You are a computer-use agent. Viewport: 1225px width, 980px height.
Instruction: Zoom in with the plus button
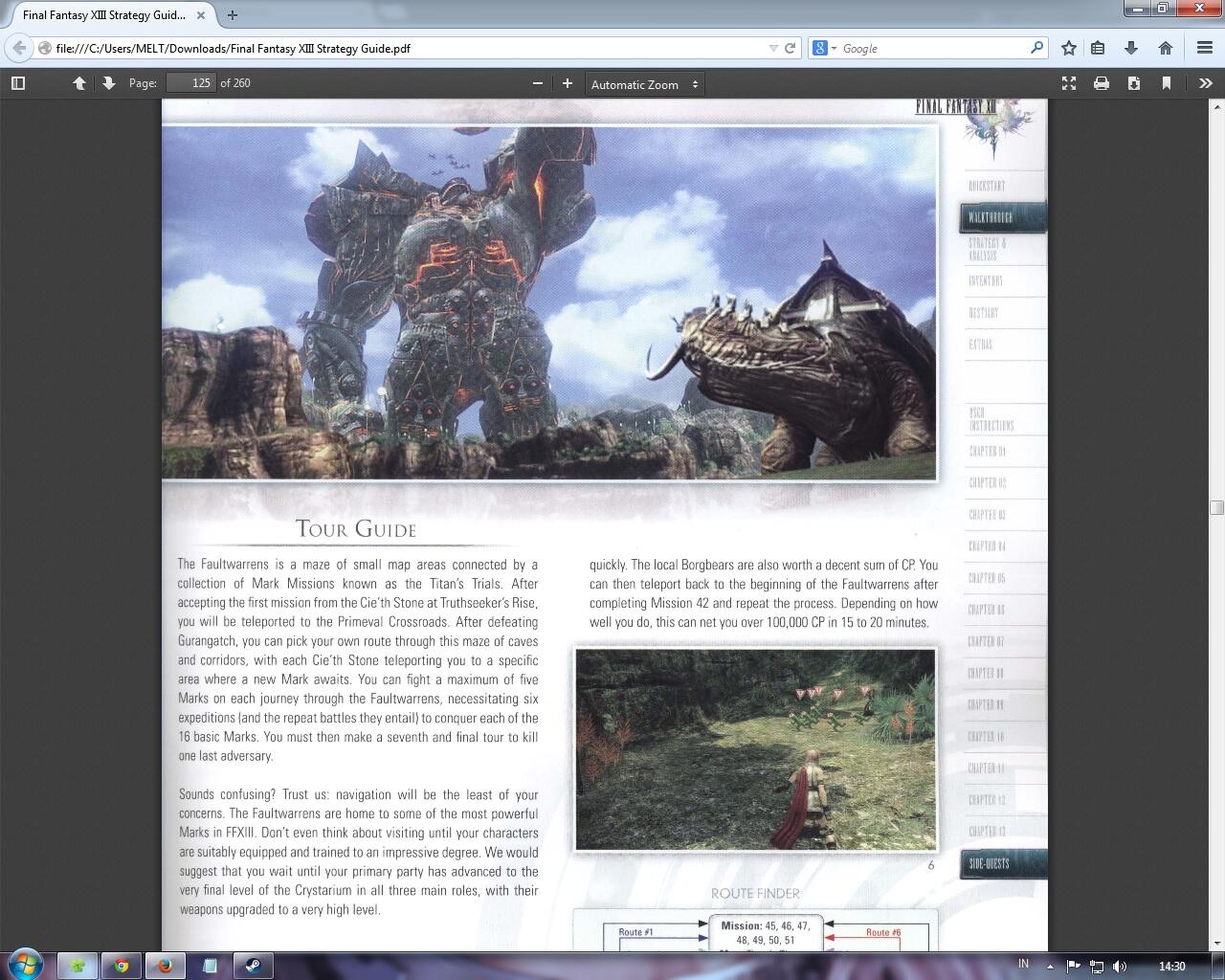tap(568, 83)
